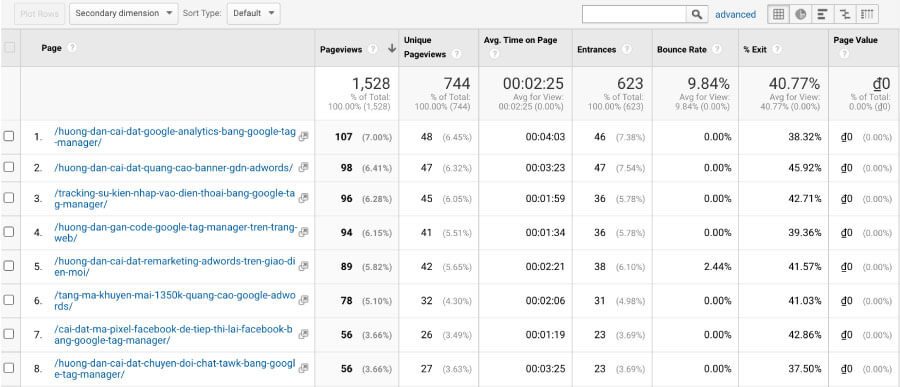Viewport: 900px width, 387px height.
Task: Check row 8 chat-tawk page checkbox
Action: [x=9, y=367]
